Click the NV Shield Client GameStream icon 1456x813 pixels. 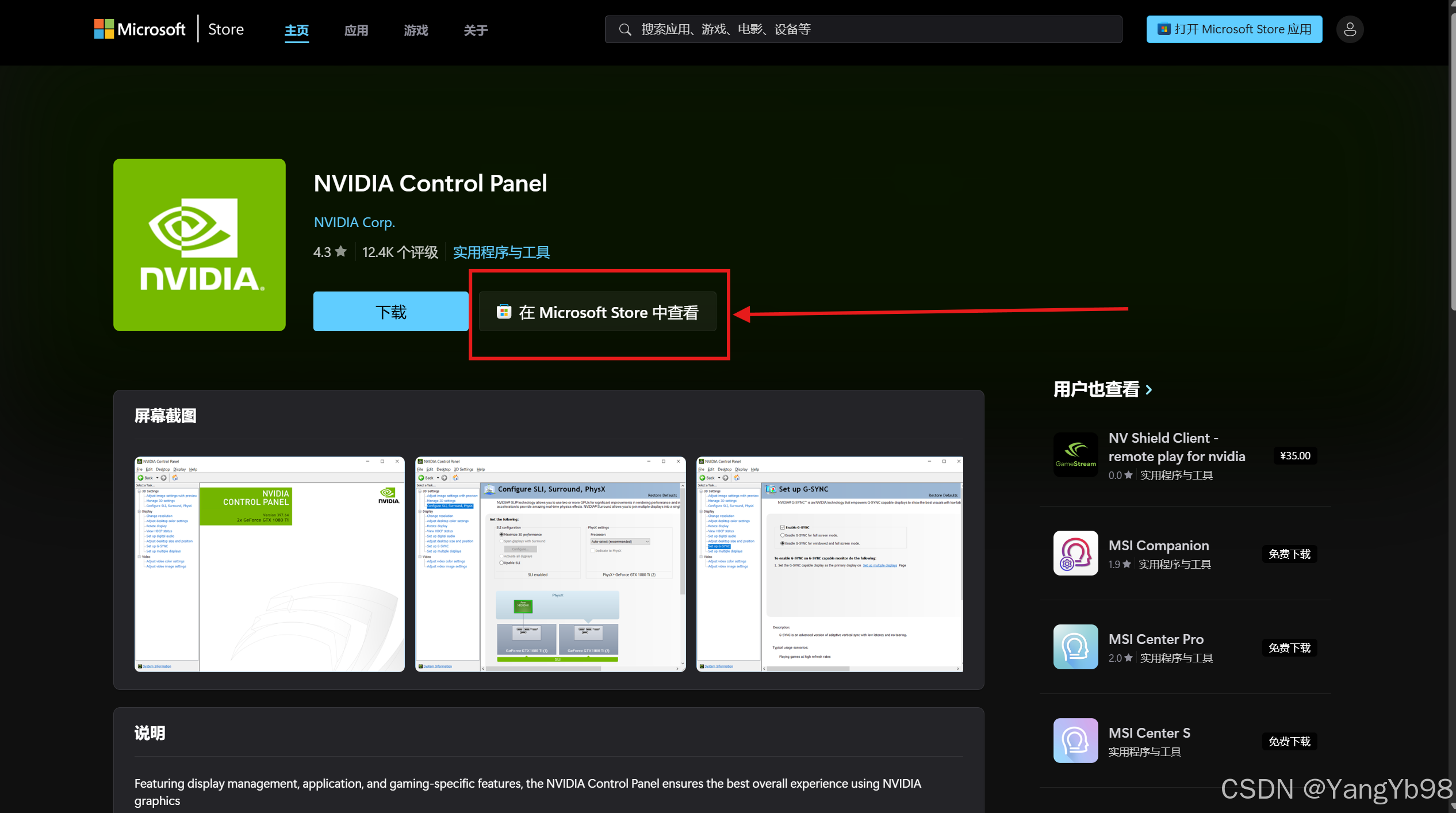[x=1075, y=455]
